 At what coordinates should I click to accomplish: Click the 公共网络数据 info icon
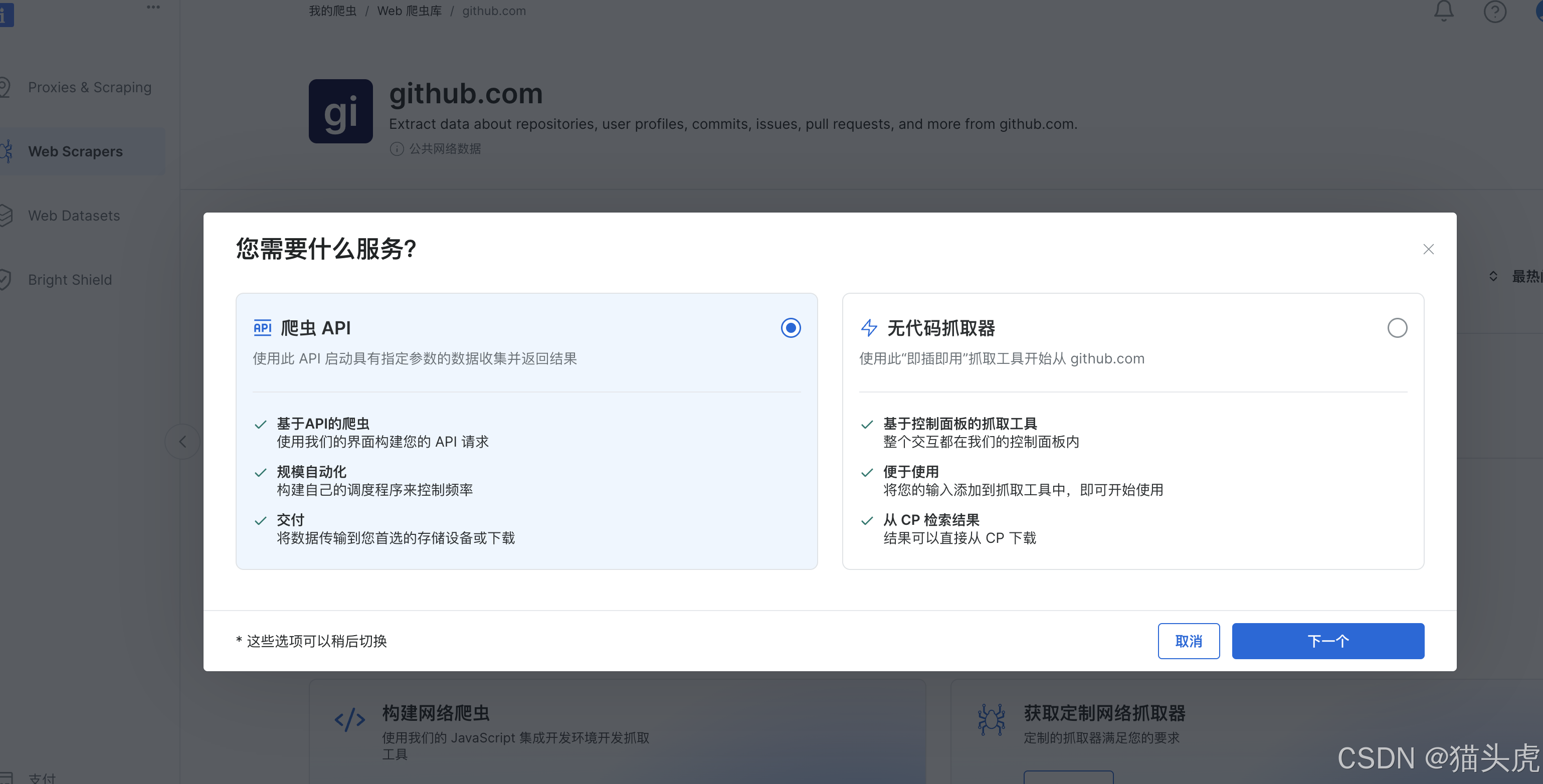click(x=397, y=148)
